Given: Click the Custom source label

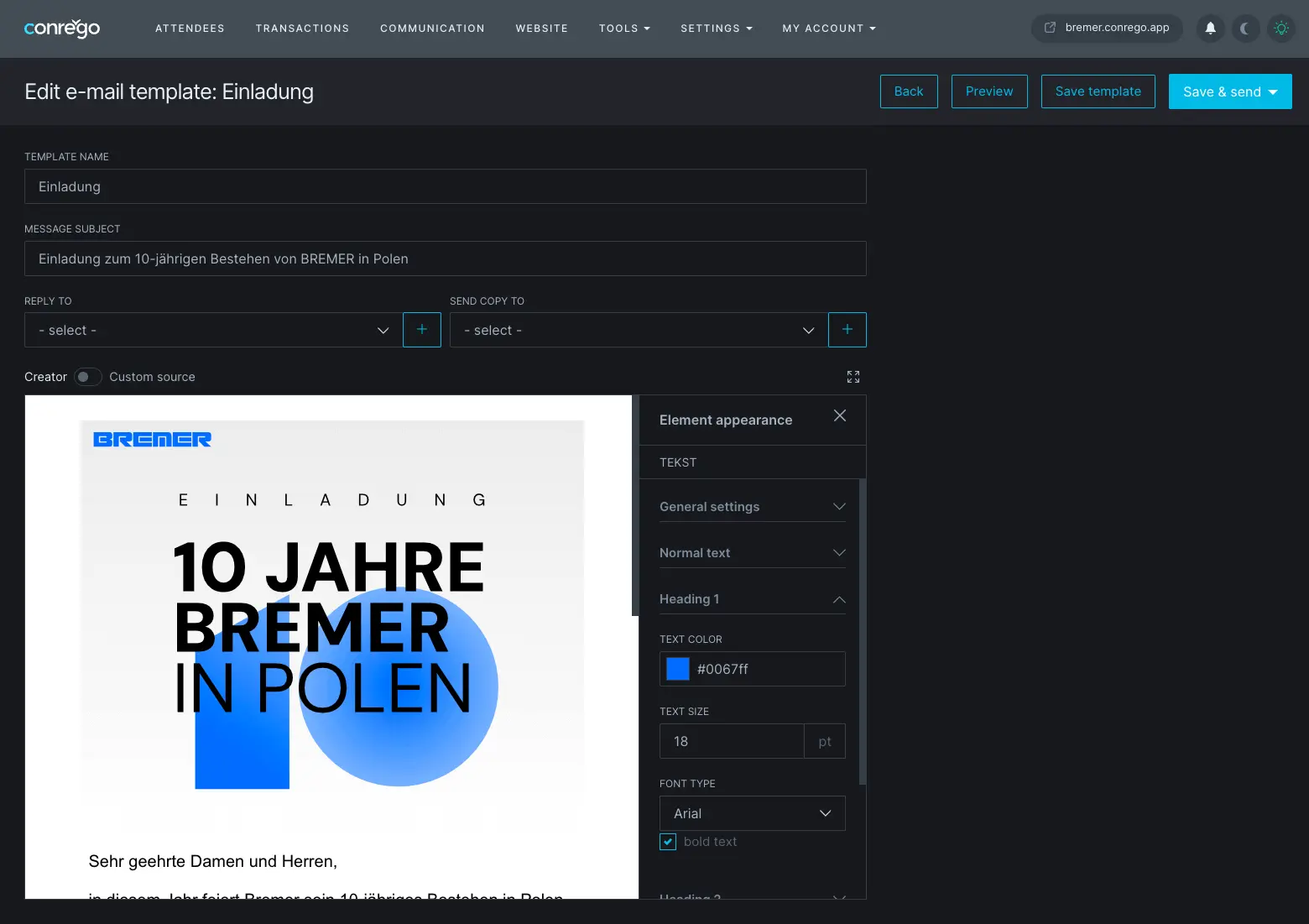Looking at the screenshot, I should pos(152,377).
